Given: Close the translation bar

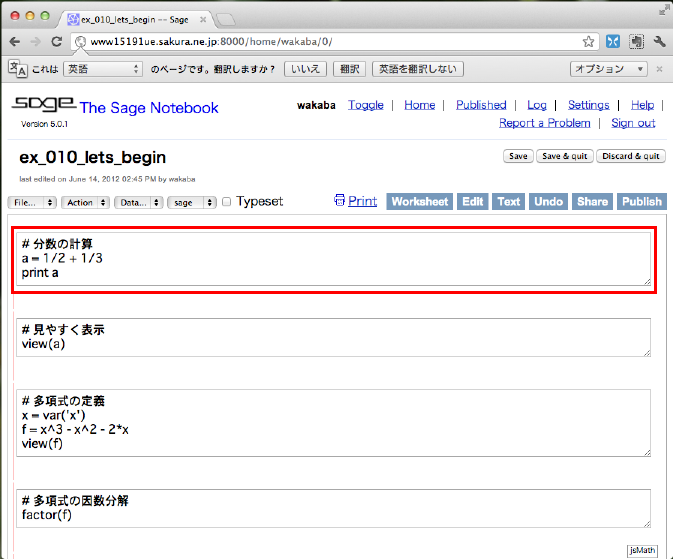Looking at the screenshot, I should pyautogui.click(x=659, y=69).
